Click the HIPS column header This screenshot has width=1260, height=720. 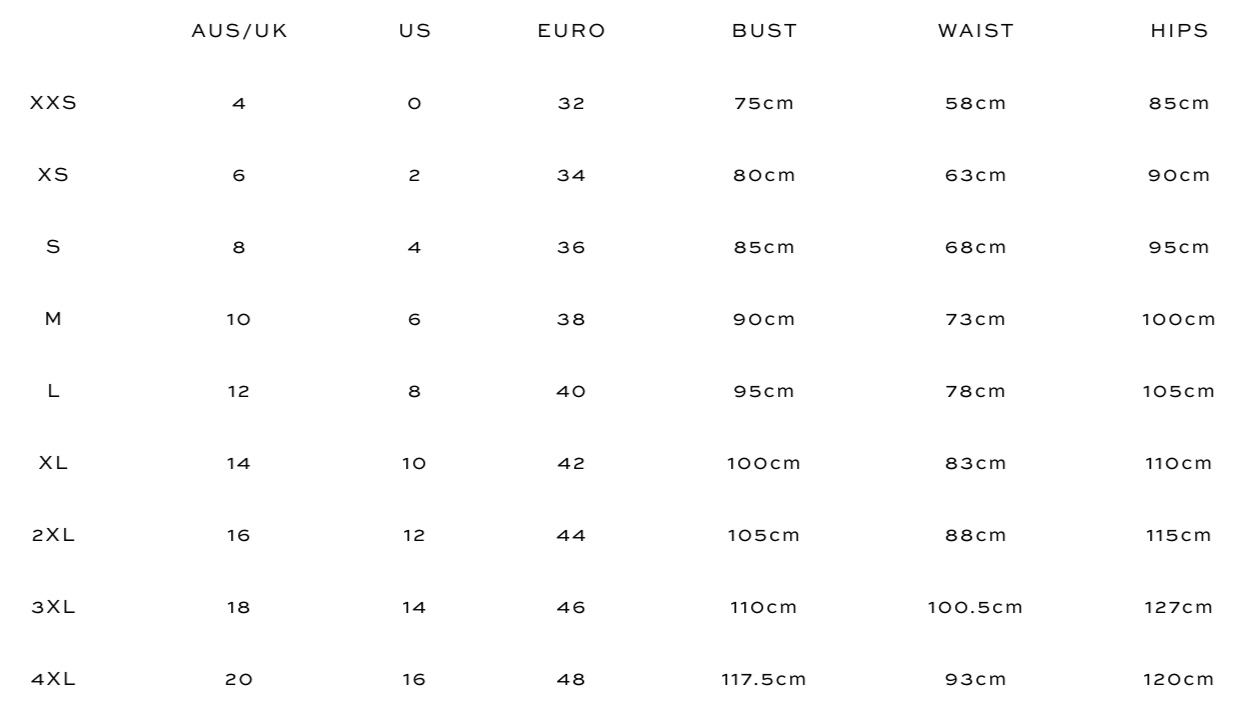click(1180, 31)
